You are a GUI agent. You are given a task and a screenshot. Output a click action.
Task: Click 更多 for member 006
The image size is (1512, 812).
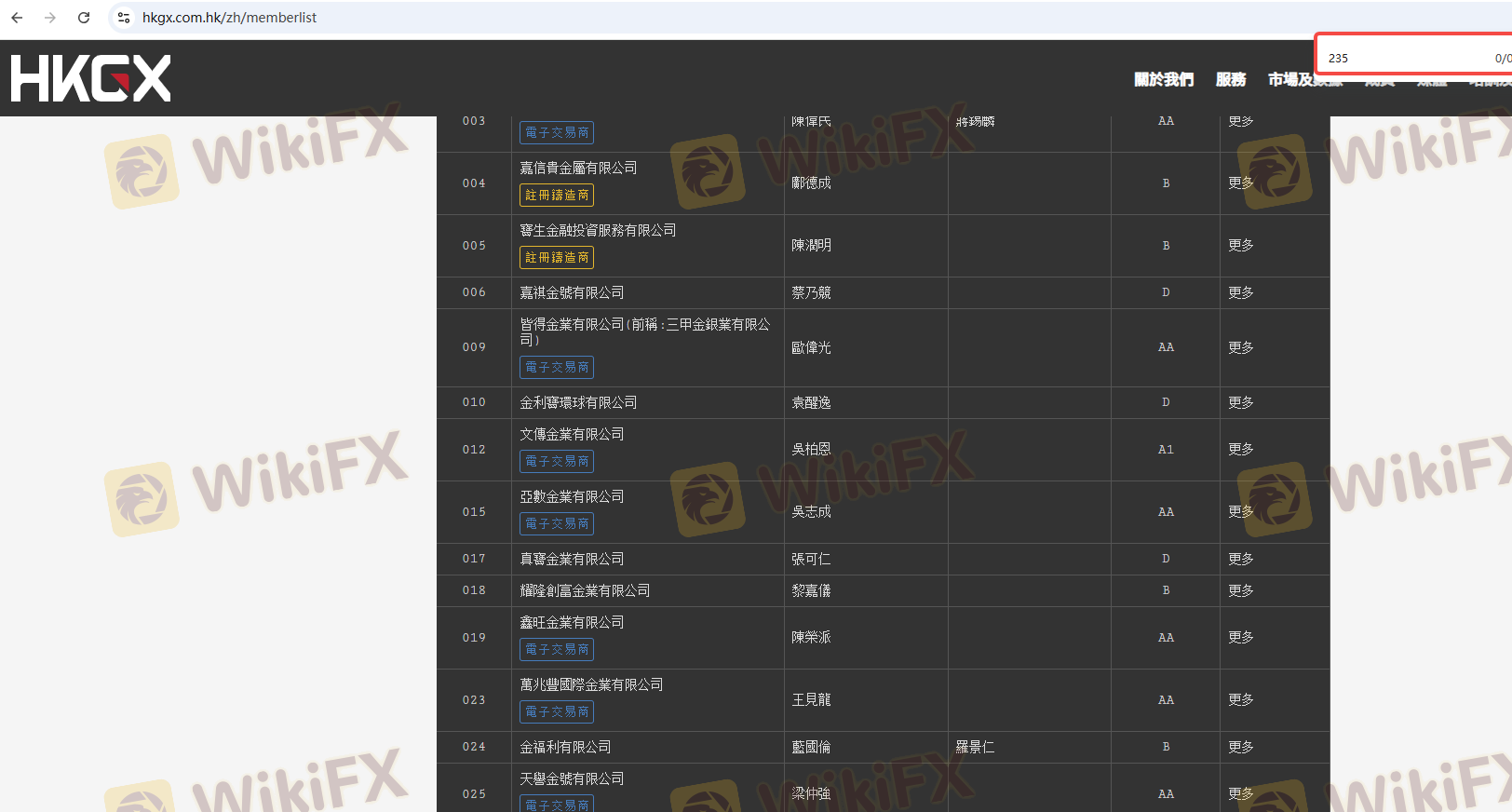click(1241, 292)
